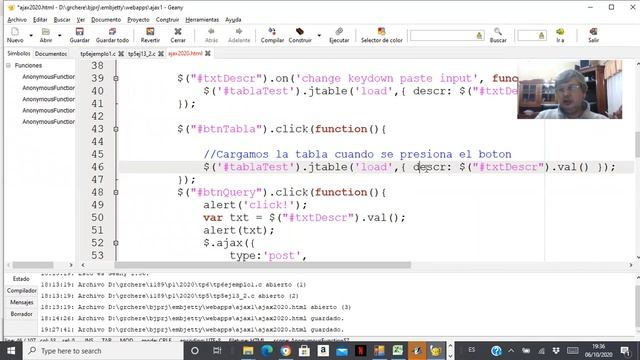Click the last 'guardado' log entry at 19:27:41

[x=192, y=329]
